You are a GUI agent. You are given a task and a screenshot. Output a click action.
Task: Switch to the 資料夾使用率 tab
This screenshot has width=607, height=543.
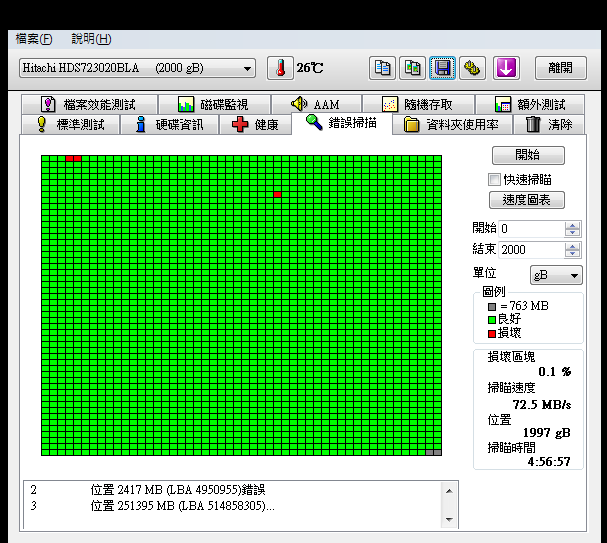pyautogui.click(x=452, y=124)
